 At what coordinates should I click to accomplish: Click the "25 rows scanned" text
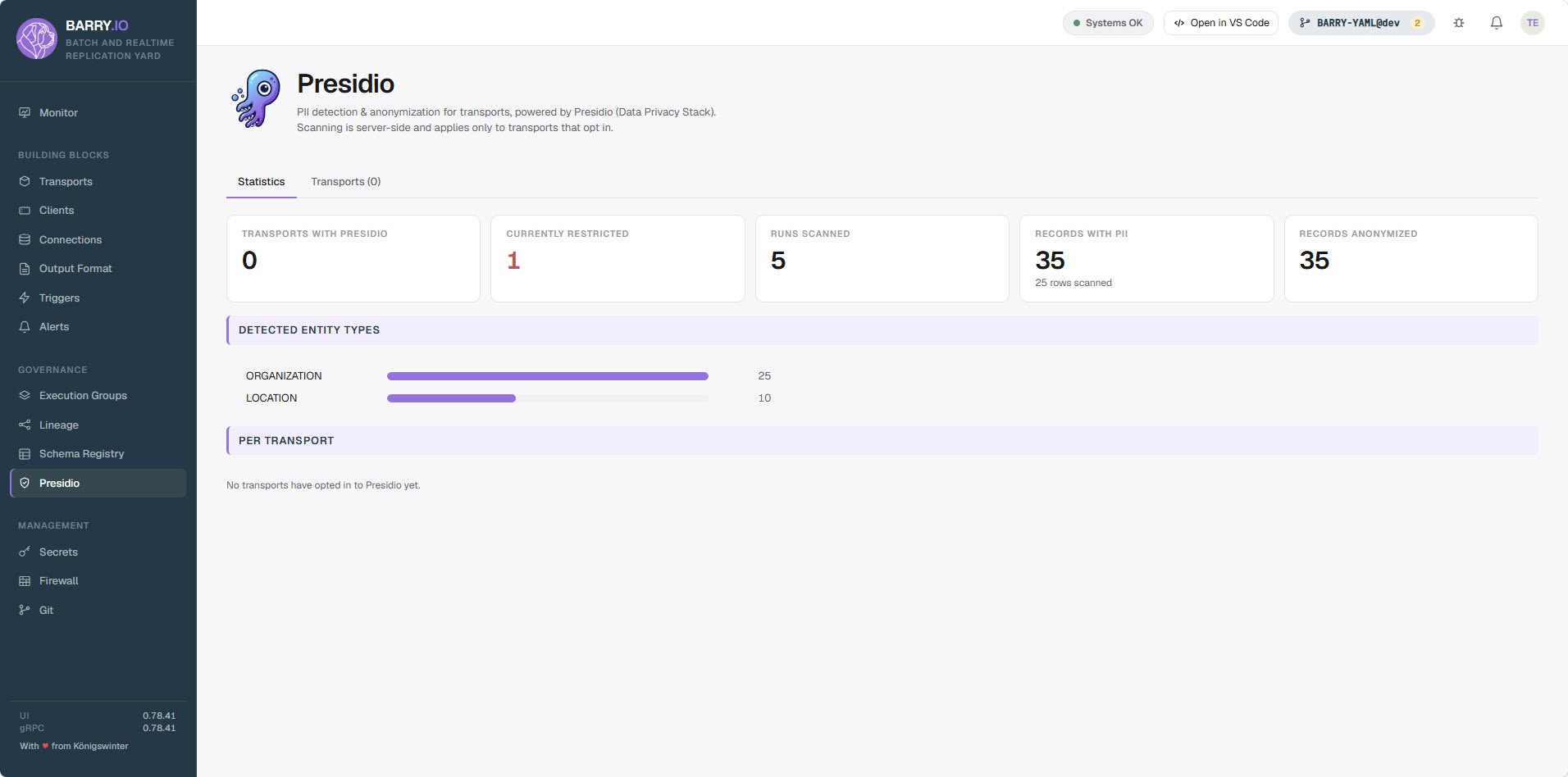tap(1073, 283)
